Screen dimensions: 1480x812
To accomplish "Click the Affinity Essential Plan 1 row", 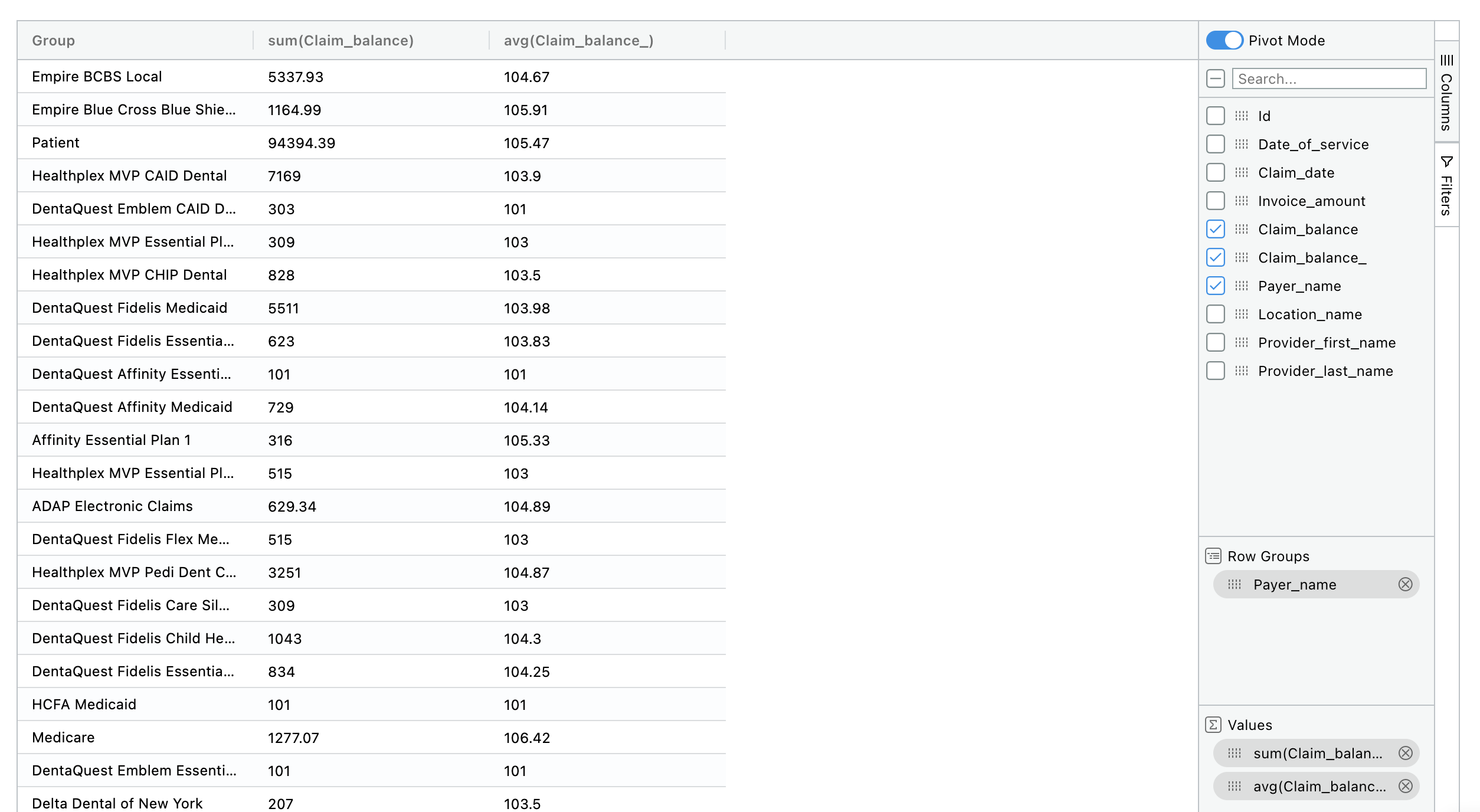I will [372, 440].
